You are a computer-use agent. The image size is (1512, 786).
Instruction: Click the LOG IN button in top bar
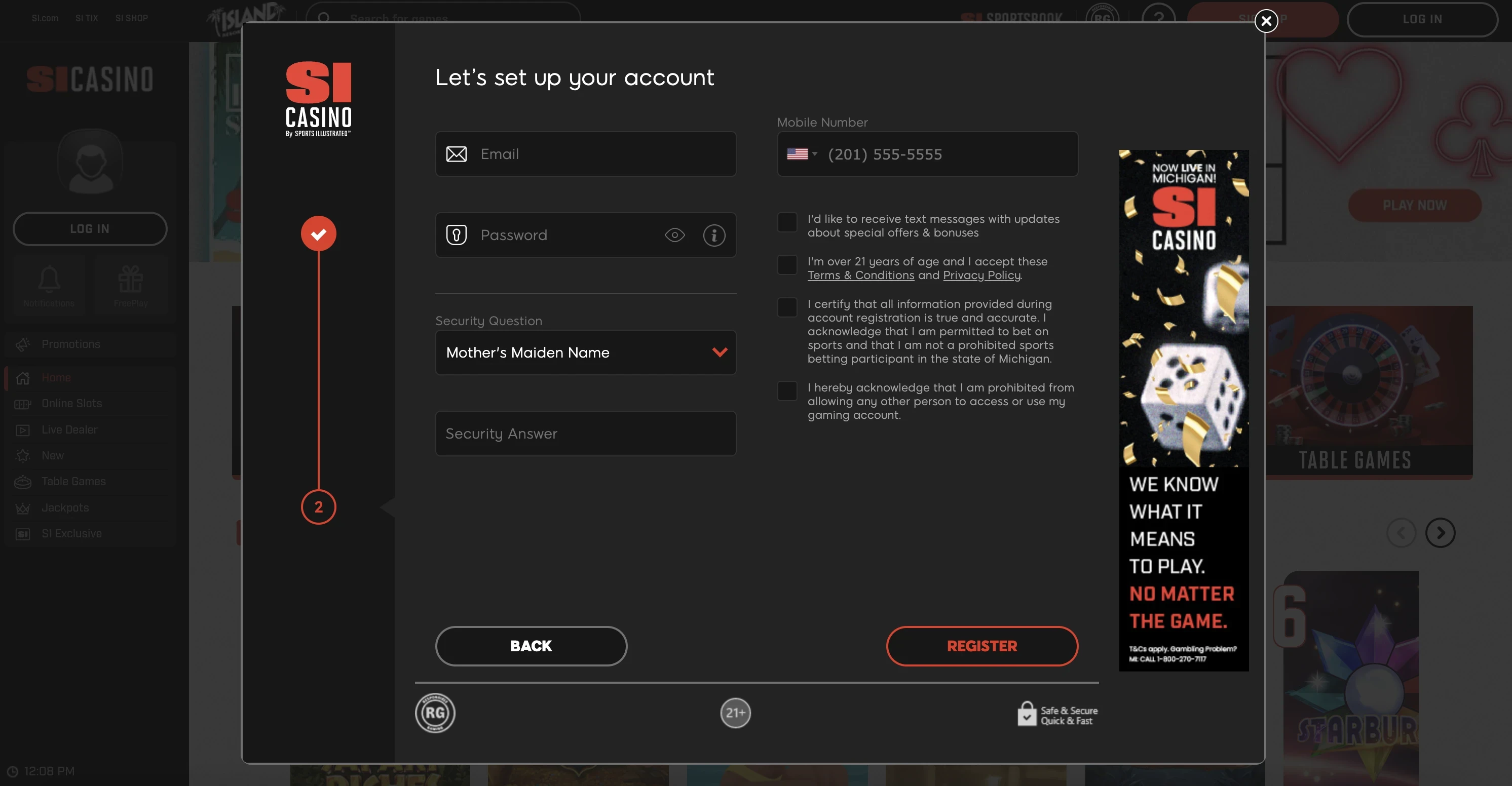click(x=1422, y=19)
